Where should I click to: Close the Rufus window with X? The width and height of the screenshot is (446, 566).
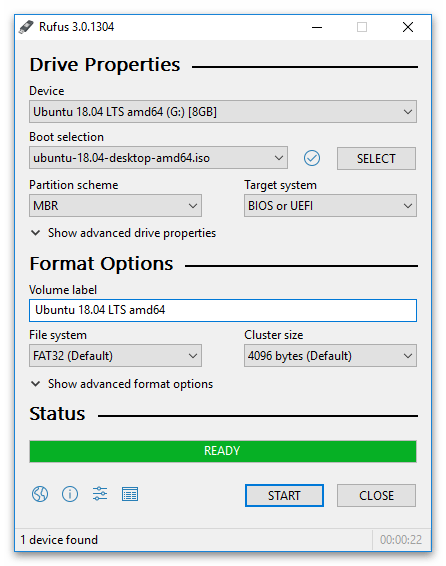pos(408,27)
